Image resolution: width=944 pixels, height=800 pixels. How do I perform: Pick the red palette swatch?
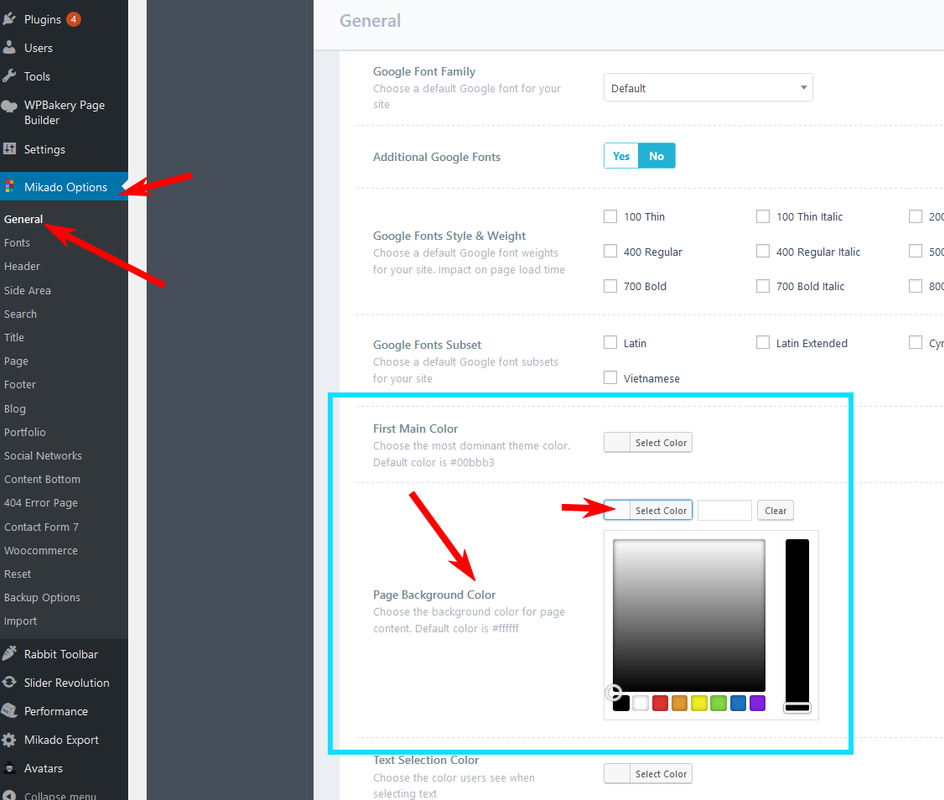pos(660,702)
